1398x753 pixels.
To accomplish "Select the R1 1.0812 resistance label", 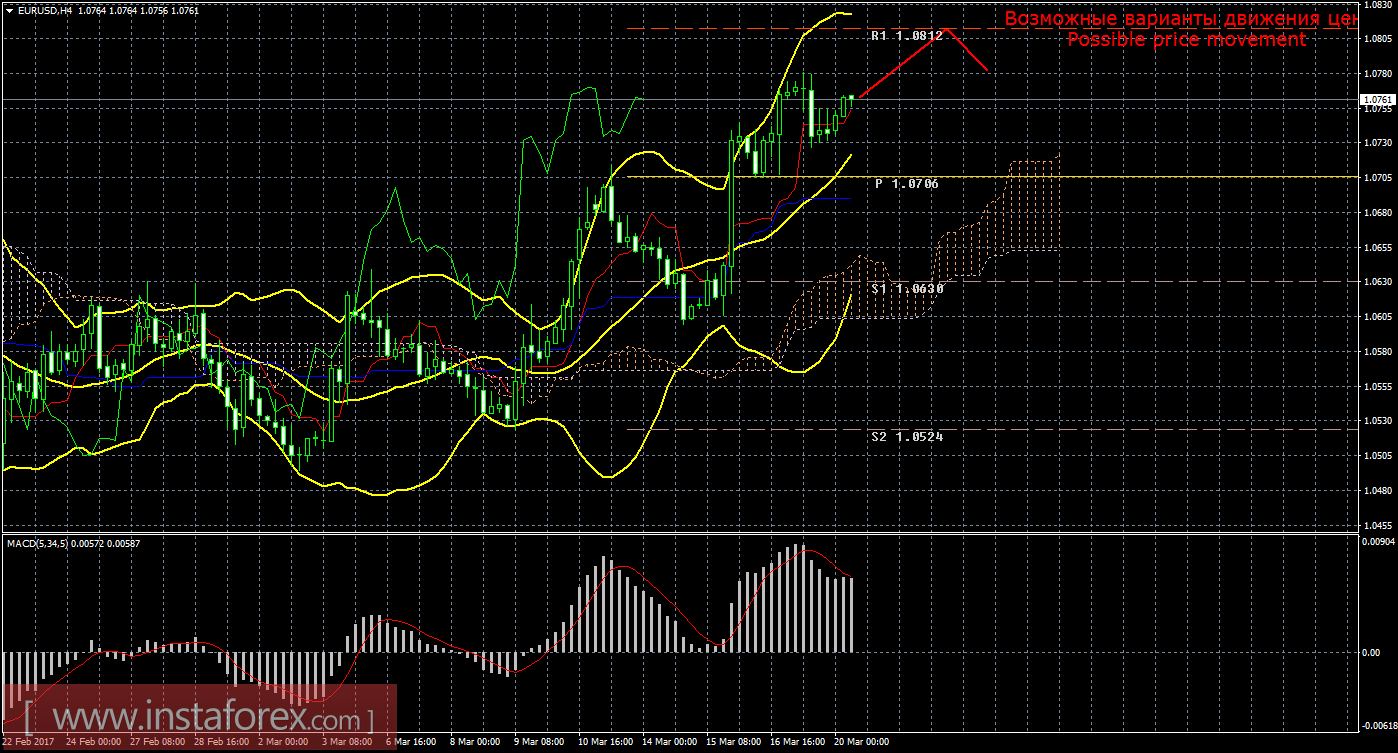I will [907, 36].
